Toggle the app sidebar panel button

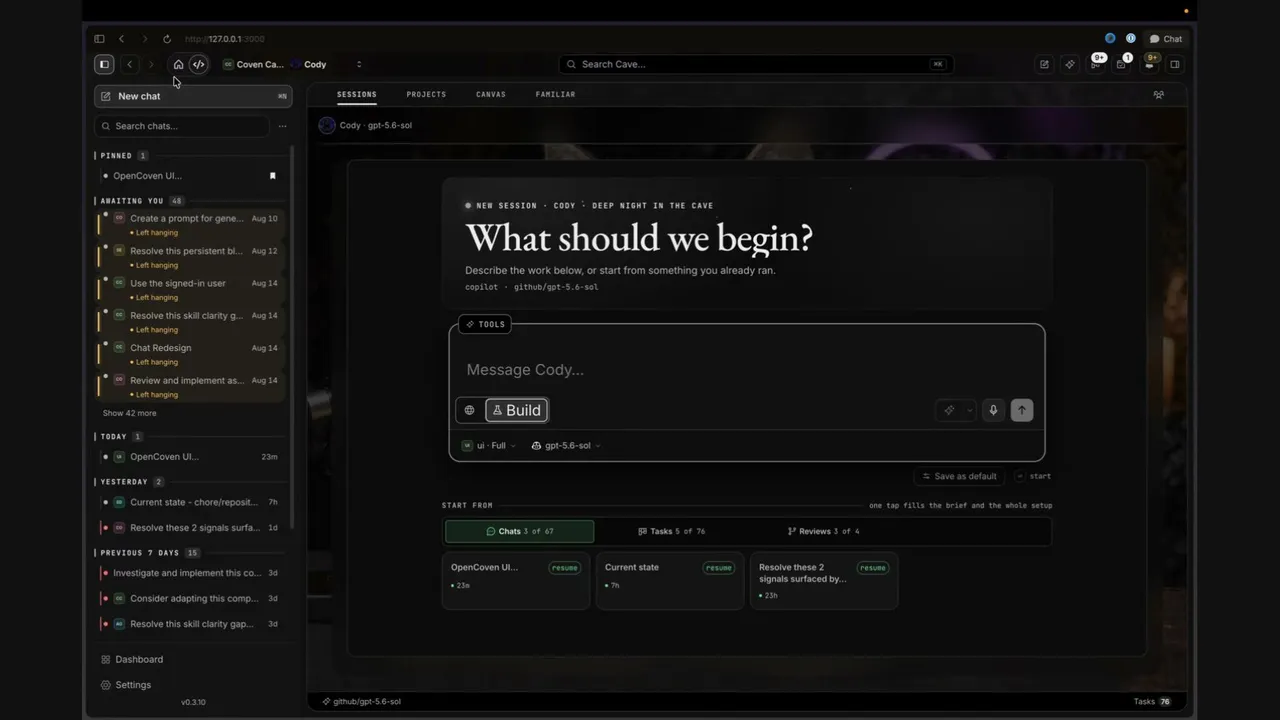pos(104,64)
